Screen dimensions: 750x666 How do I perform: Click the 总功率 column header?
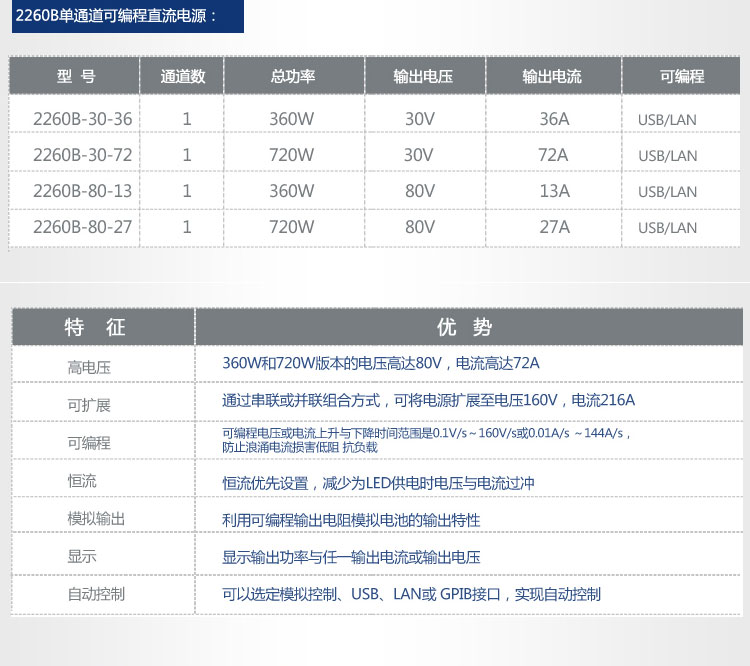click(292, 76)
